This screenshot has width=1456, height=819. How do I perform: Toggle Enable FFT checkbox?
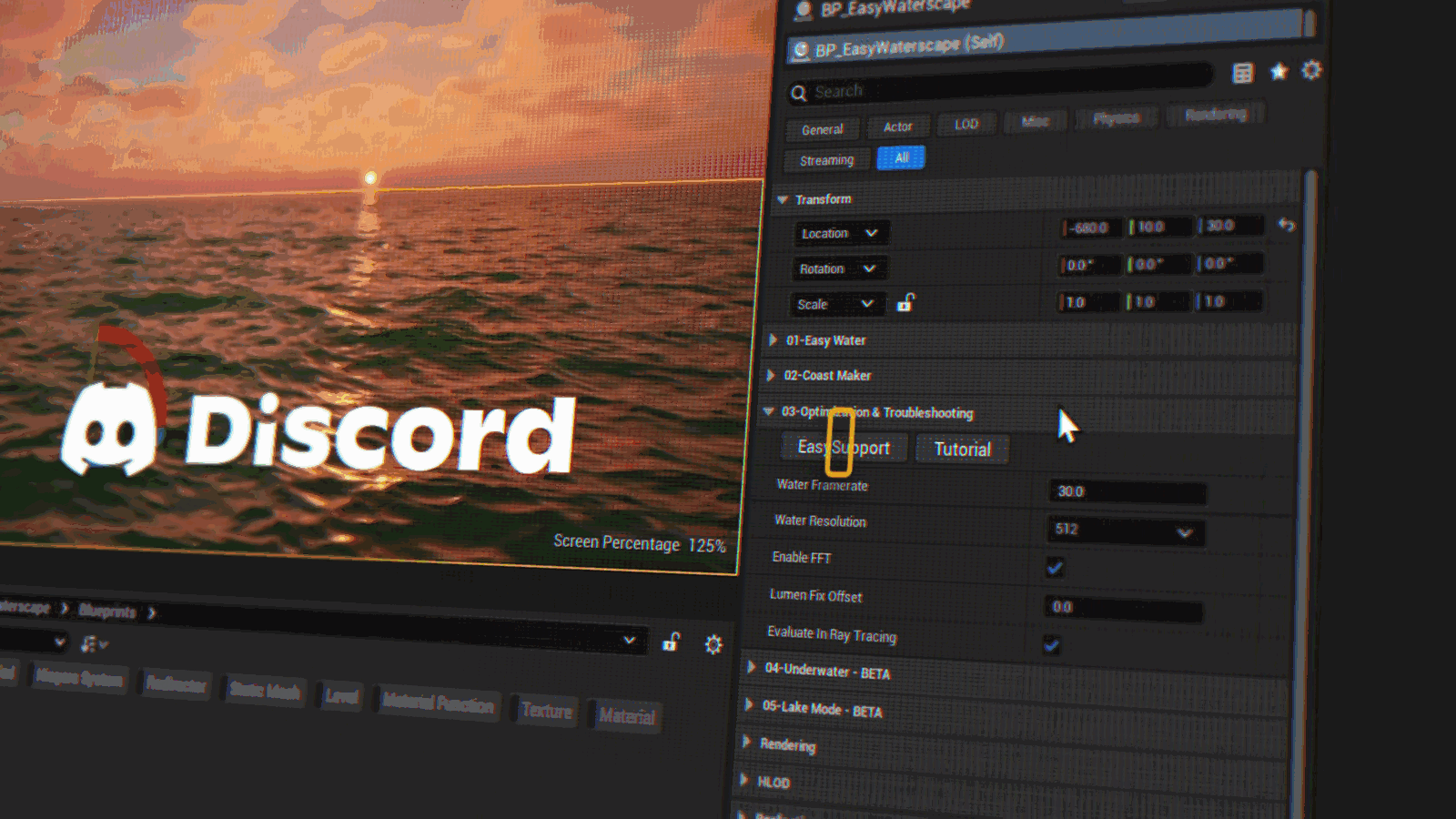tap(1055, 568)
